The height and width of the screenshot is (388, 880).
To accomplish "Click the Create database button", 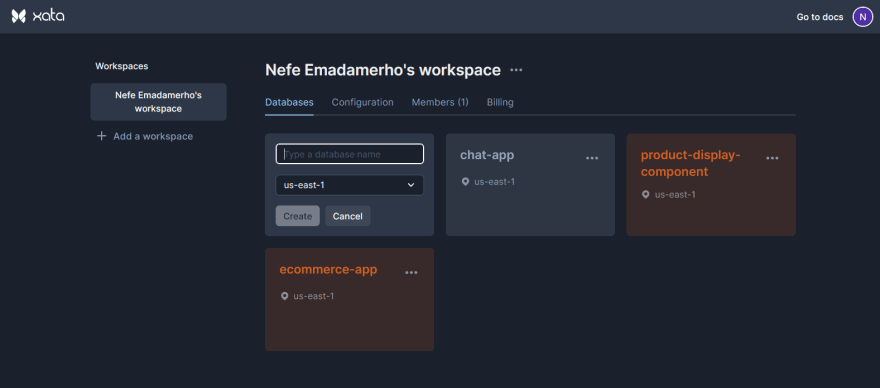I will 297,216.
